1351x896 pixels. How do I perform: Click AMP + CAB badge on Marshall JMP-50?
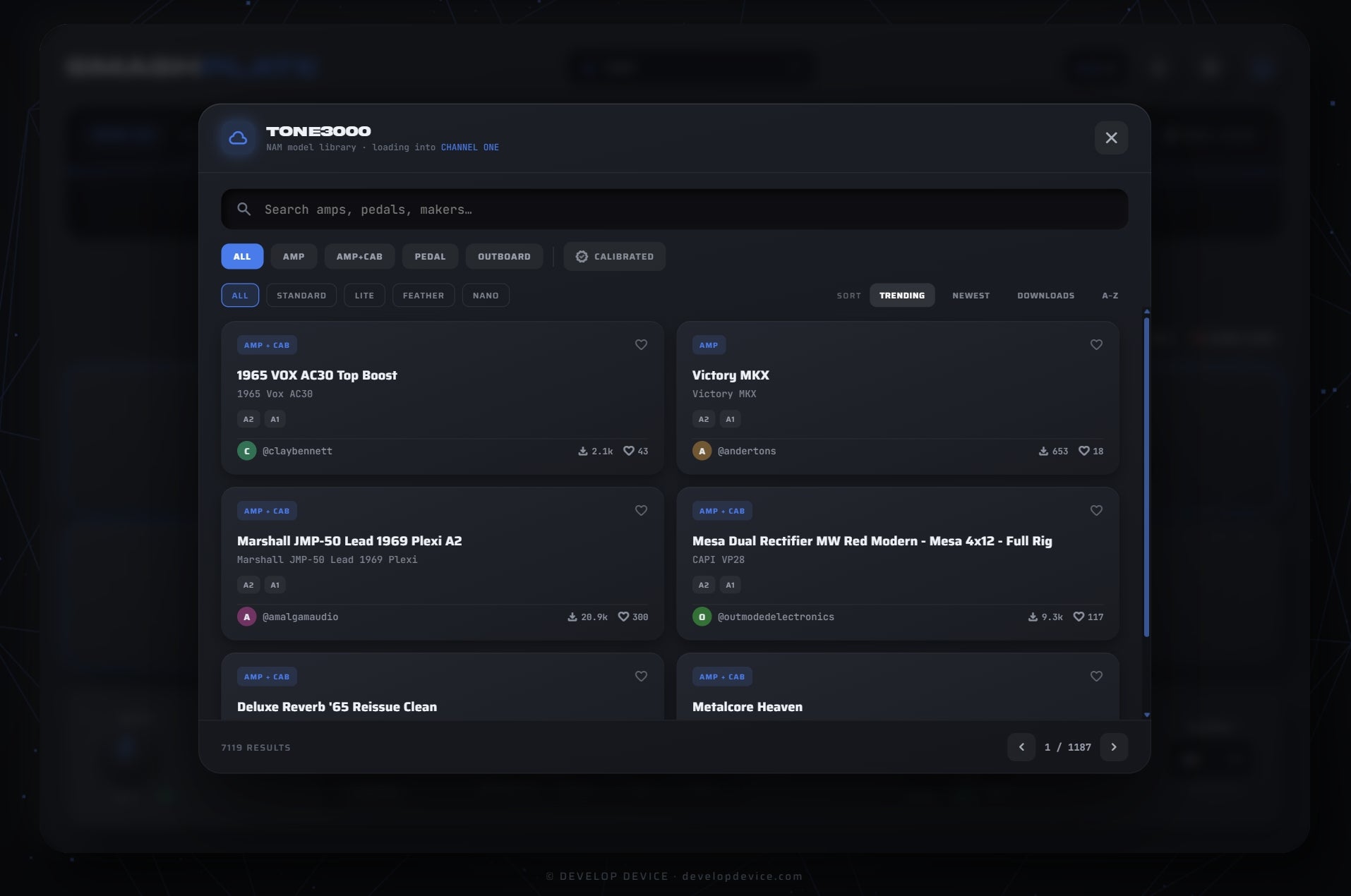[267, 511]
